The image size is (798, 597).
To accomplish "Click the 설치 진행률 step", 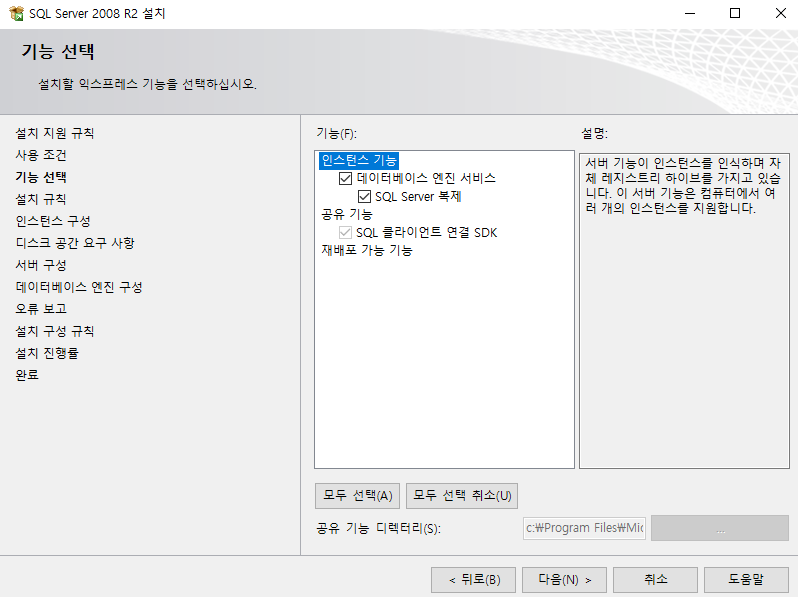I will tap(47, 353).
